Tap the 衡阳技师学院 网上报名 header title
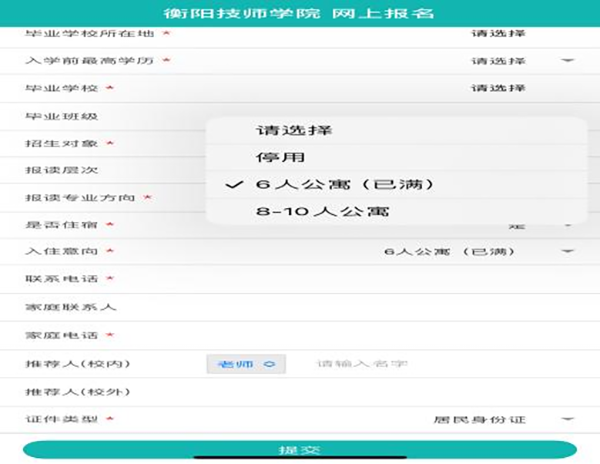The image size is (600, 464). point(299,13)
